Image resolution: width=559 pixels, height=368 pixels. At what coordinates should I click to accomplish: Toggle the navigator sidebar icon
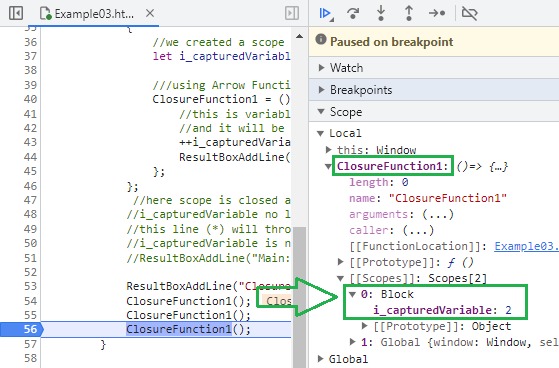click(x=16, y=14)
